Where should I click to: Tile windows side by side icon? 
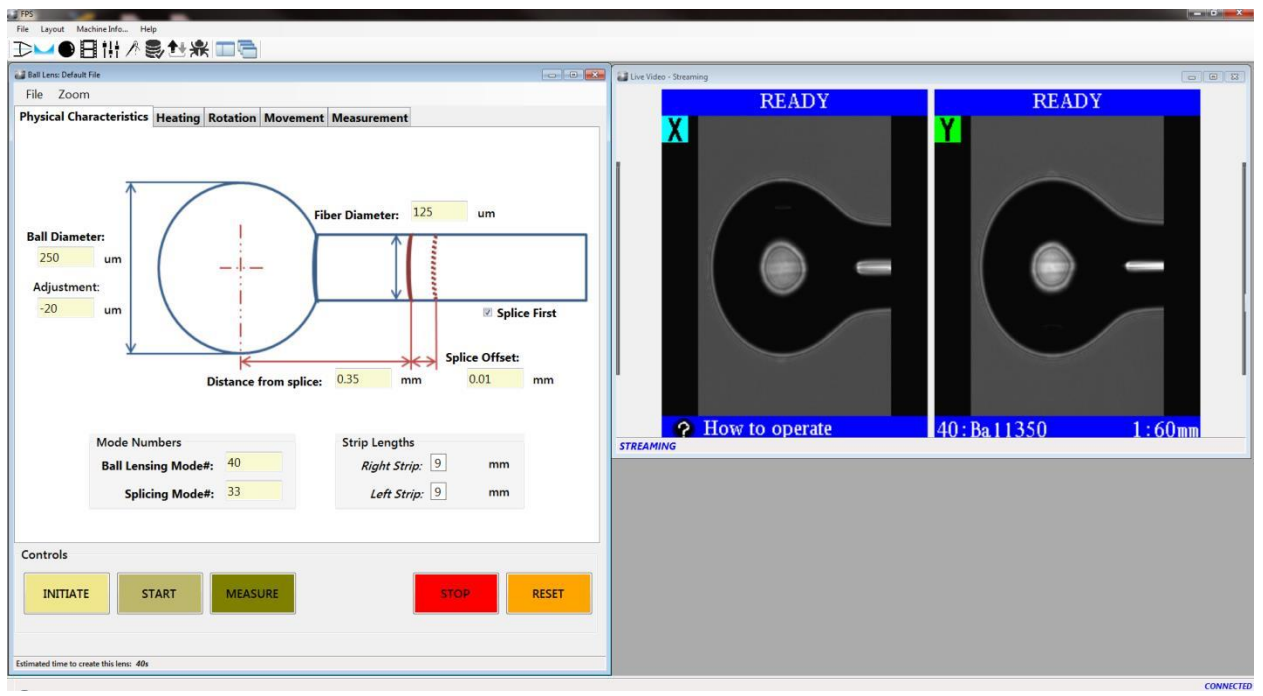[x=223, y=48]
